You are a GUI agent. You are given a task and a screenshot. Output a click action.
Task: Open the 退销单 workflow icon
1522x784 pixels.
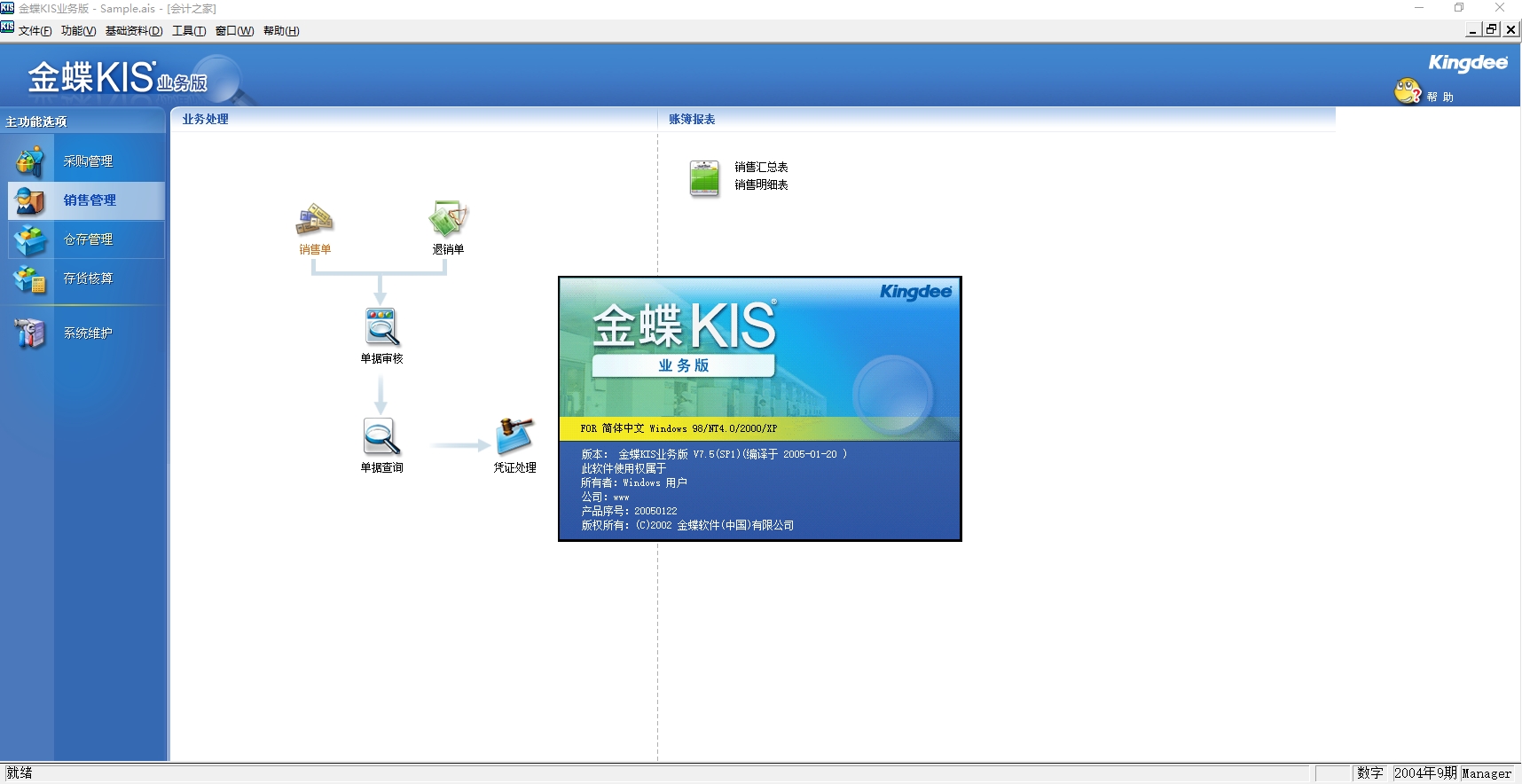(448, 219)
